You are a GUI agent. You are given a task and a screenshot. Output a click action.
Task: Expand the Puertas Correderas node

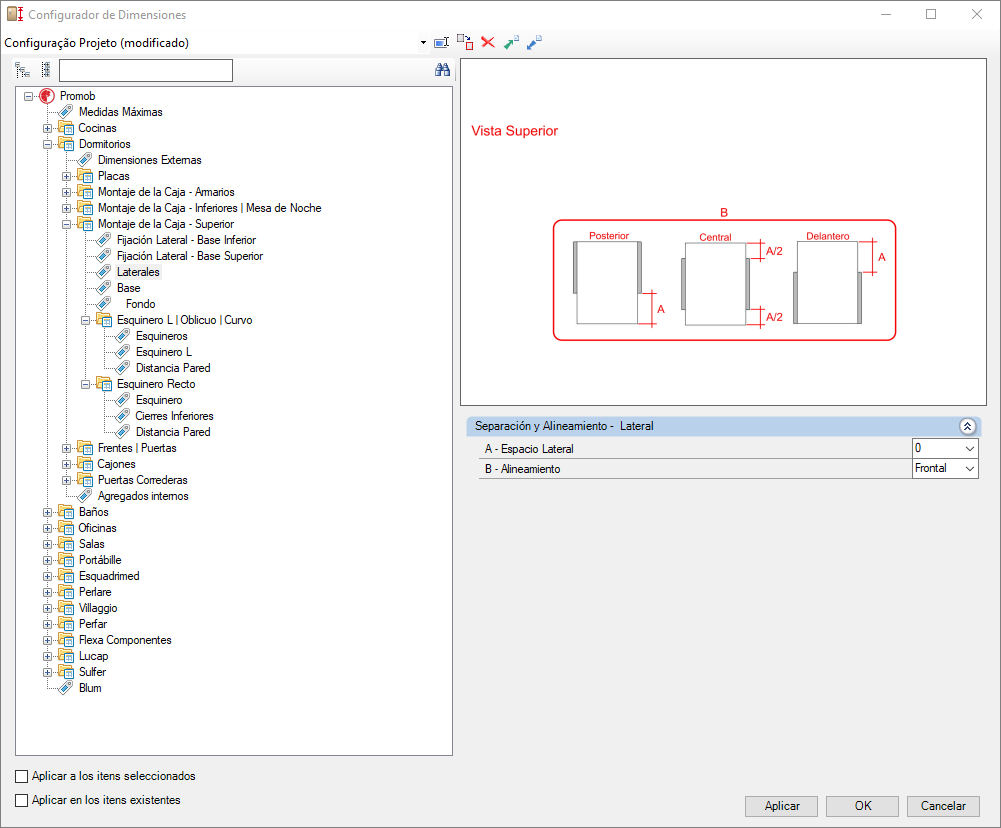point(66,480)
